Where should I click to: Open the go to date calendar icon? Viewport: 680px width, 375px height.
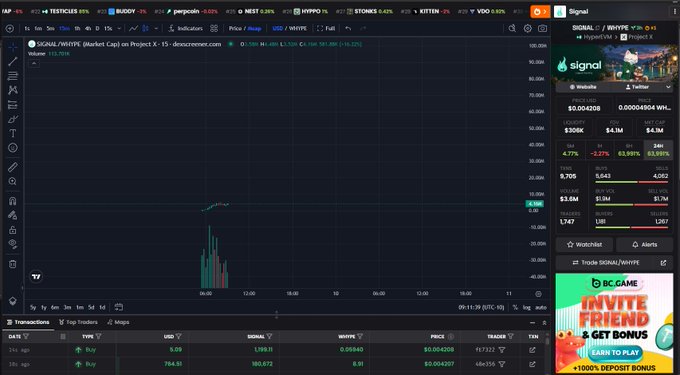[118, 307]
